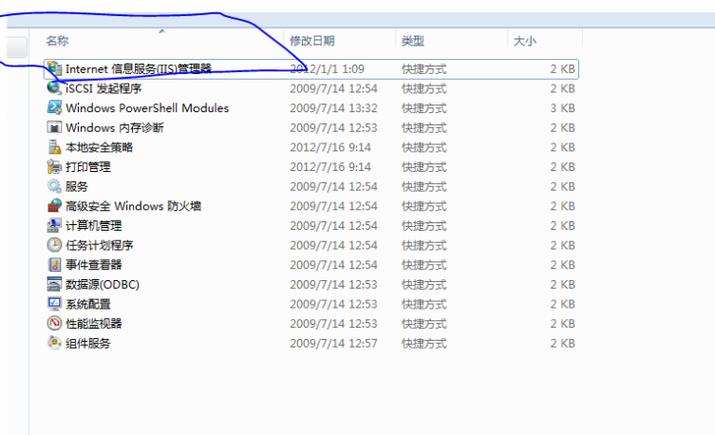Screen dimensions: 715x435
Task: Click the 计算机管理 icon
Action: coord(54,225)
